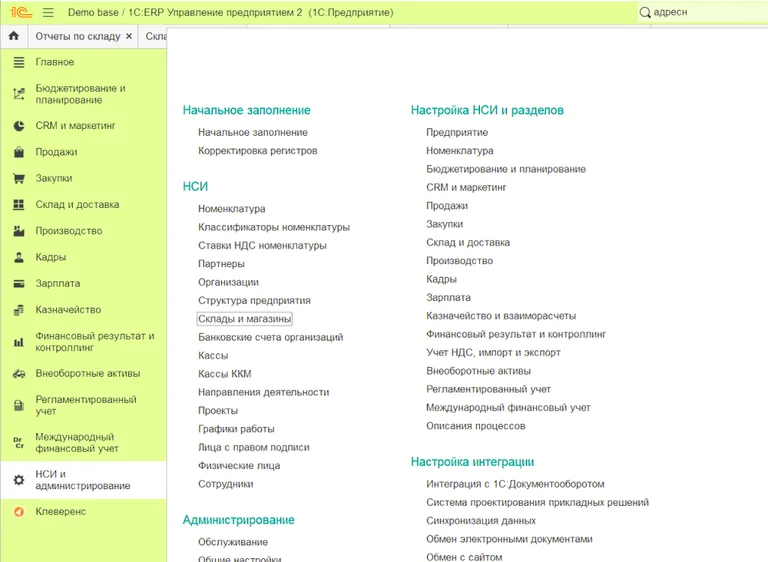This screenshot has width=768, height=562.
Task: Click the home start page icon
Action: coord(13,36)
